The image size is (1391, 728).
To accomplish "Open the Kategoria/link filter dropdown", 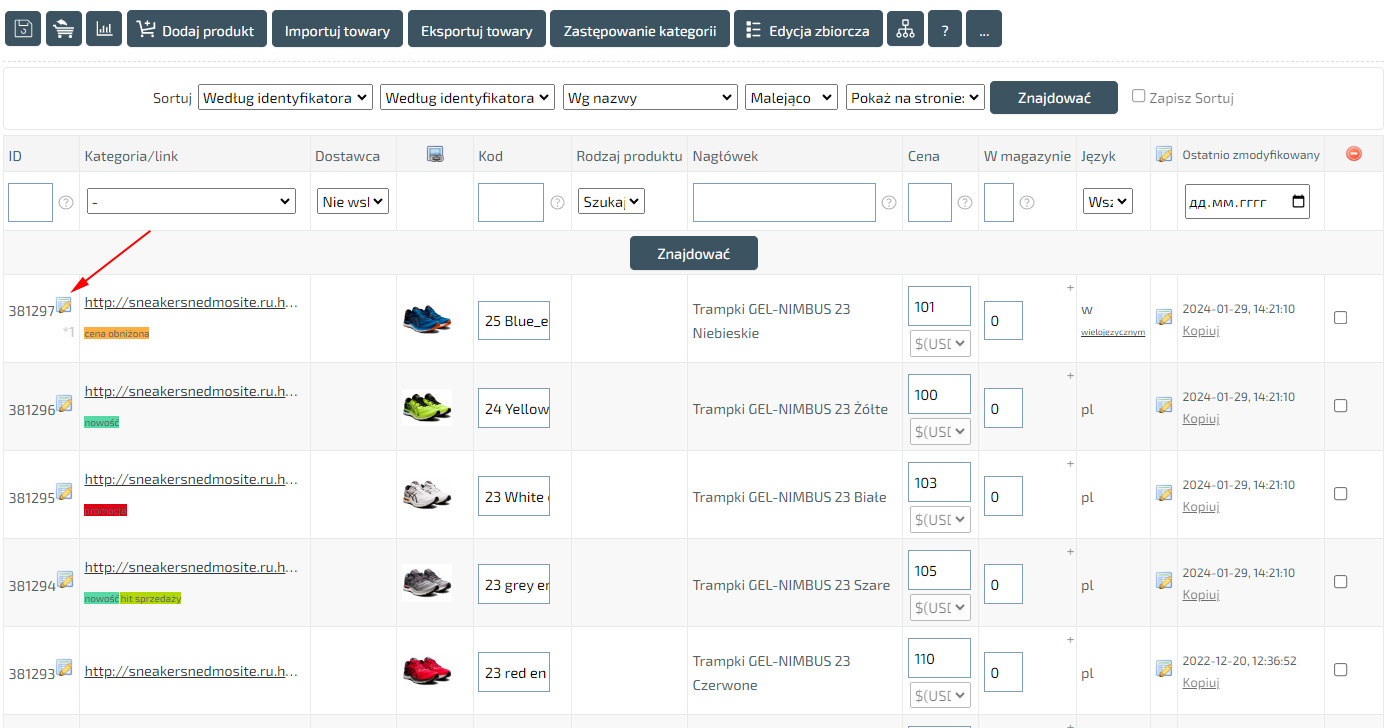I will [x=192, y=202].
